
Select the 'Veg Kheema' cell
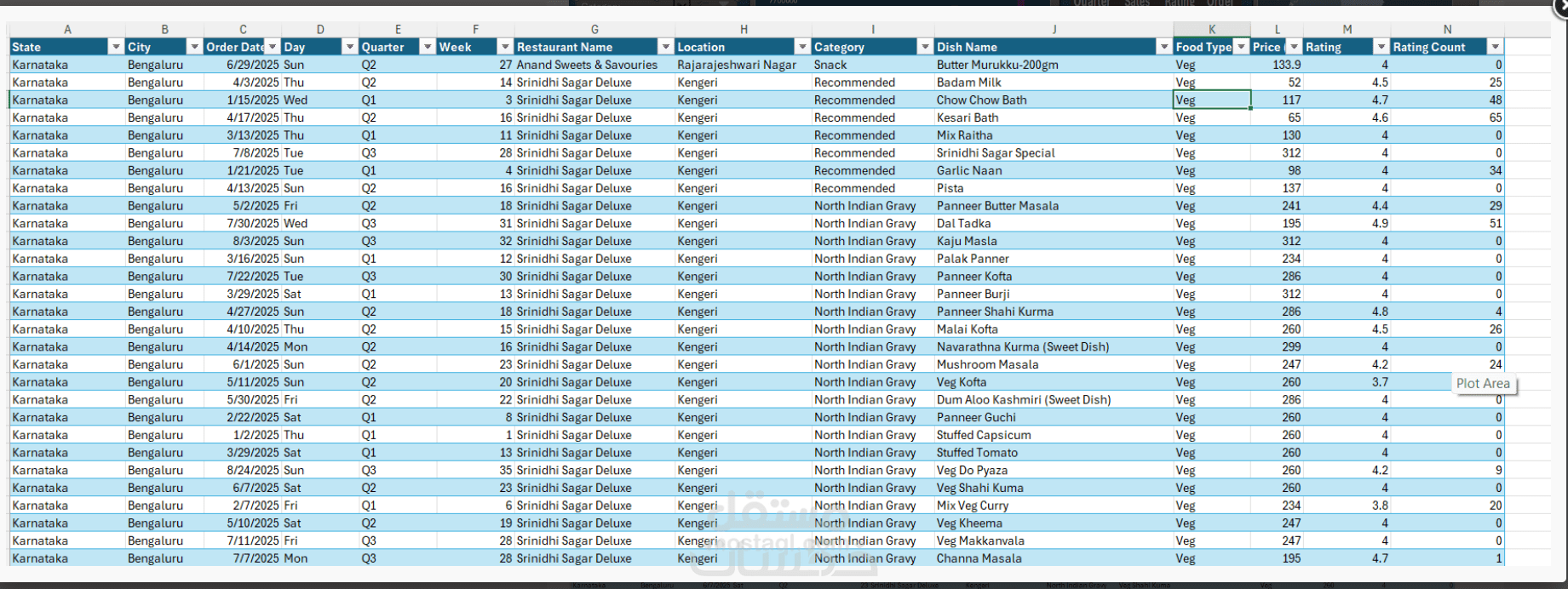point(1054,523)
